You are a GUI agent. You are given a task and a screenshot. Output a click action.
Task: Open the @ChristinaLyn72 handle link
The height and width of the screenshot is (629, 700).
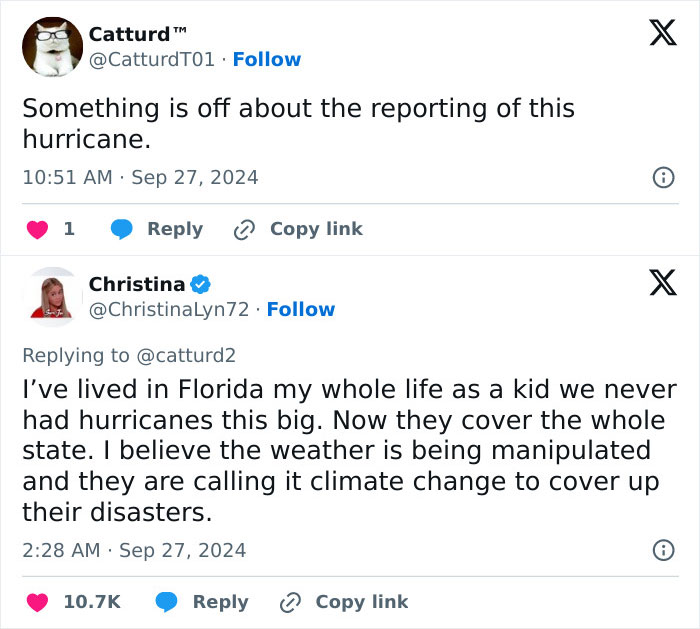pyautogui.click(x=169, y=310)
